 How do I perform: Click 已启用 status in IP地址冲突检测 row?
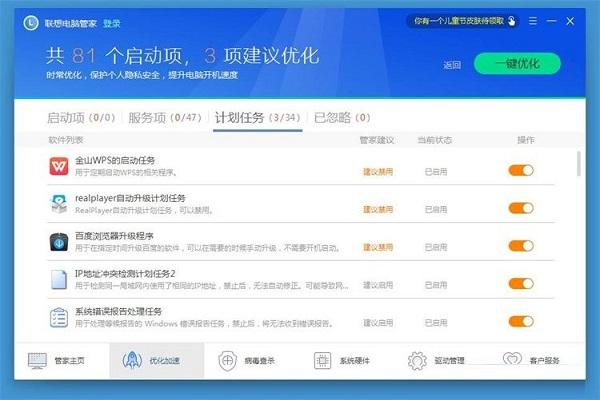click(x=436, y=285)
